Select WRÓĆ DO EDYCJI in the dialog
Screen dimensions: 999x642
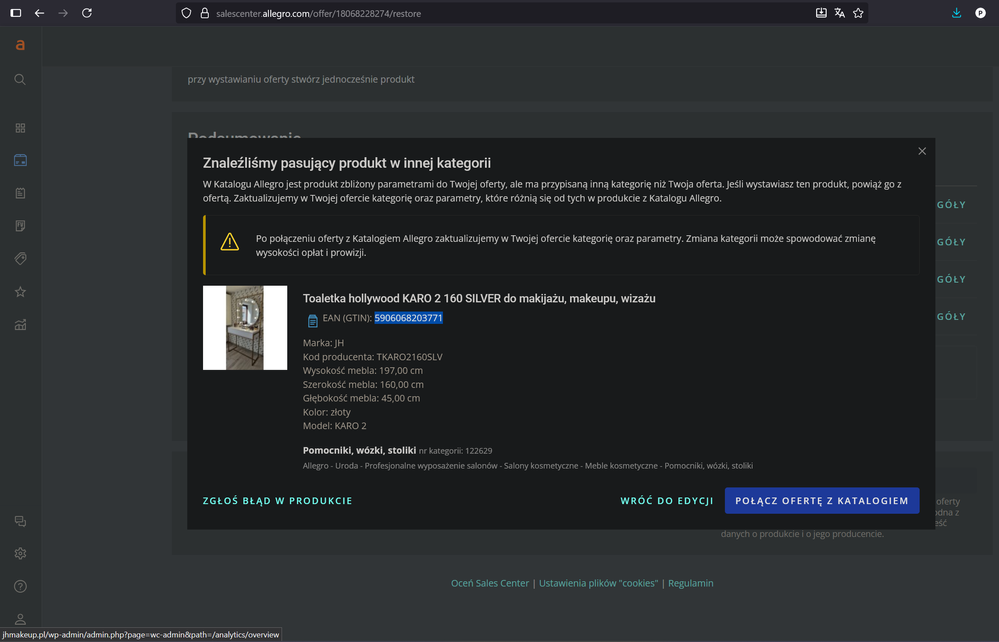667,500
